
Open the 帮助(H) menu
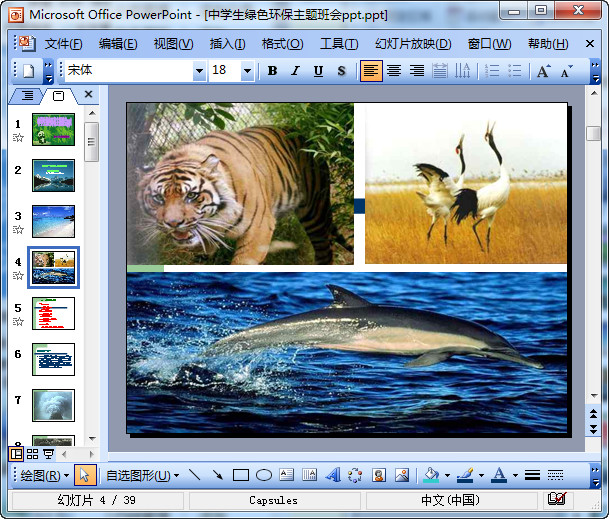coord(548,44)
